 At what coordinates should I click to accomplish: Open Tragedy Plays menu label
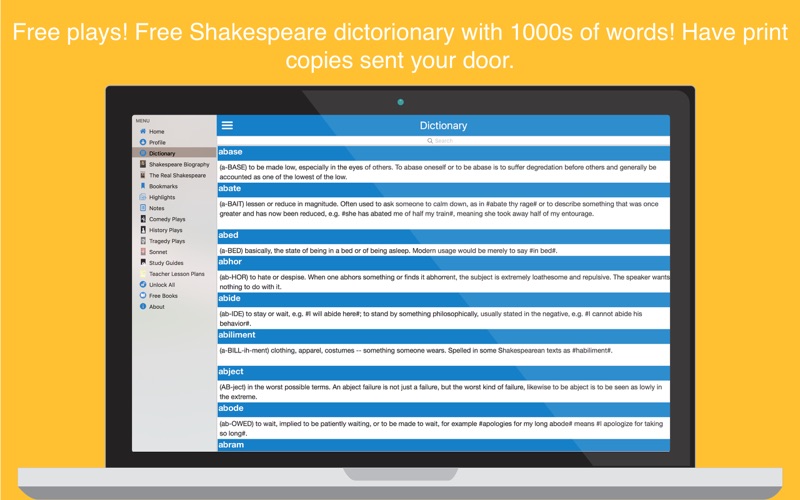(x=167, y=241)
